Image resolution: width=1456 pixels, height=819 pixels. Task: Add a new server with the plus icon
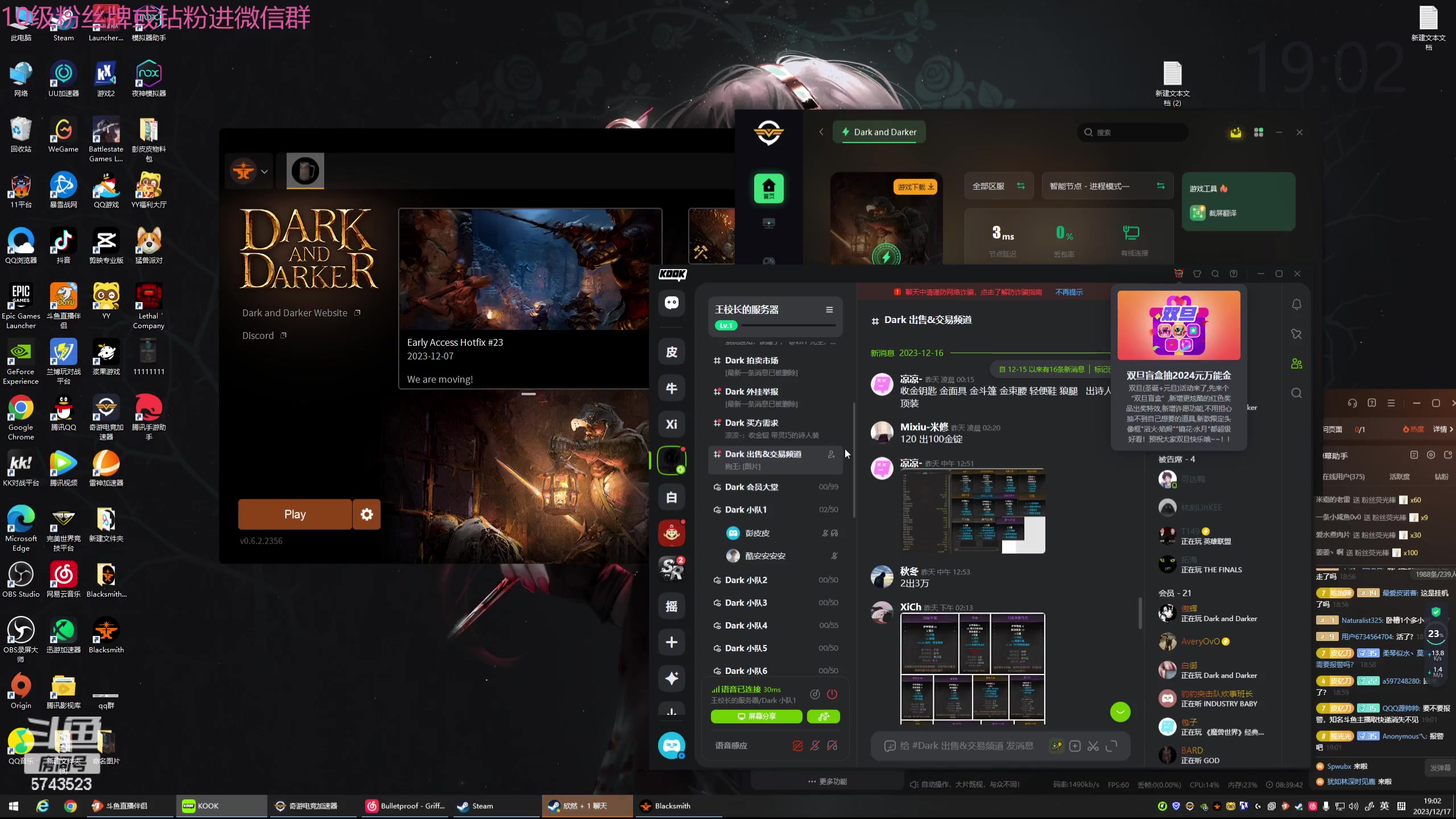point(672,642)
